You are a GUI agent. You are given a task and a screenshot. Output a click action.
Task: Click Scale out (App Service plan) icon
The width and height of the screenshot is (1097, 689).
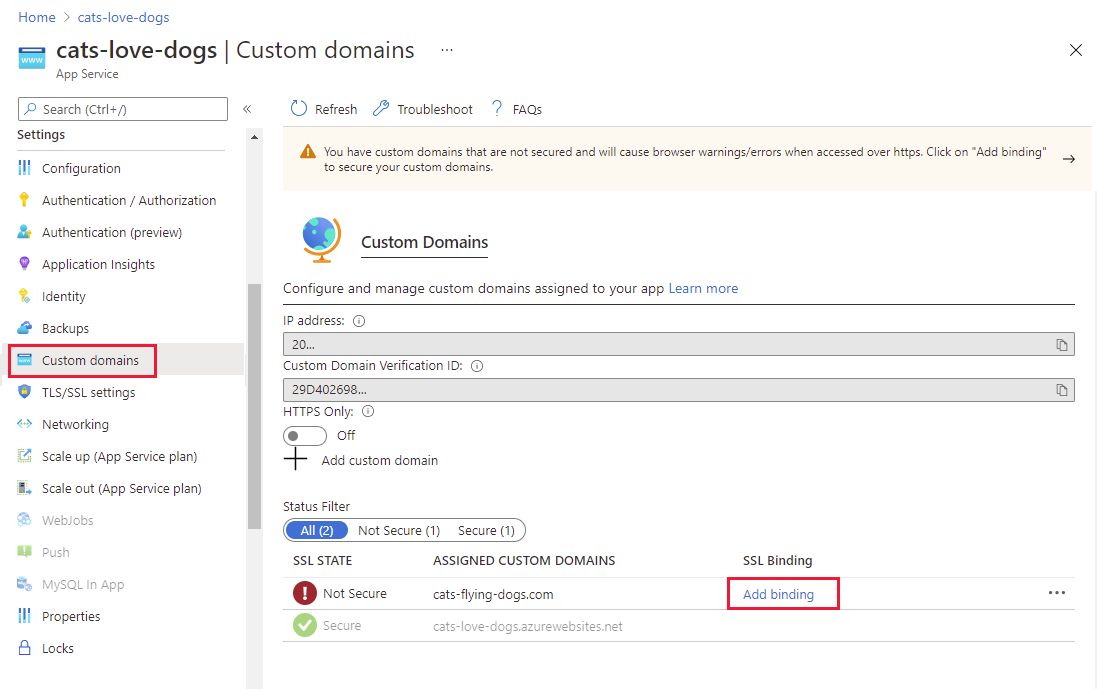tap(24, 488)
